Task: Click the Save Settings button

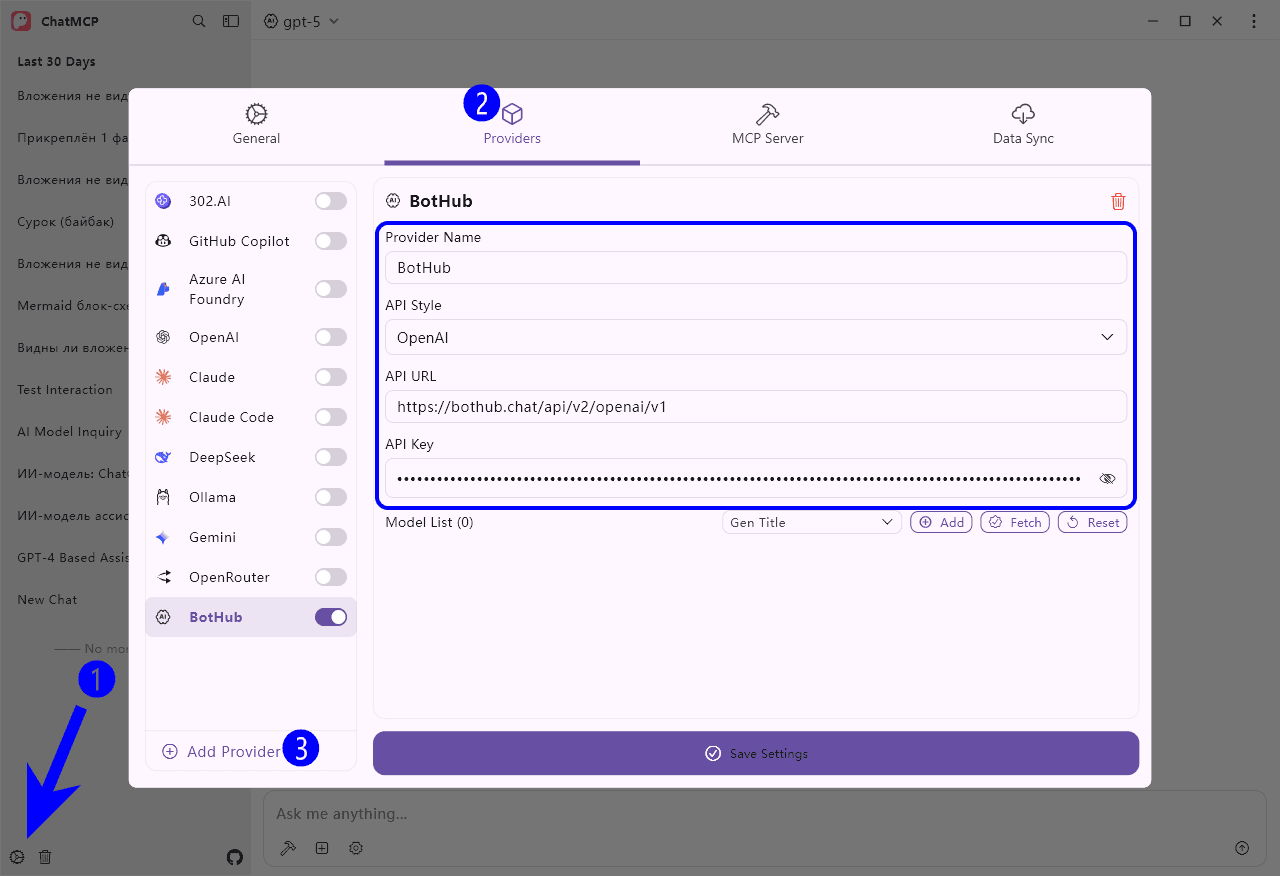Action: click(755, 753)
